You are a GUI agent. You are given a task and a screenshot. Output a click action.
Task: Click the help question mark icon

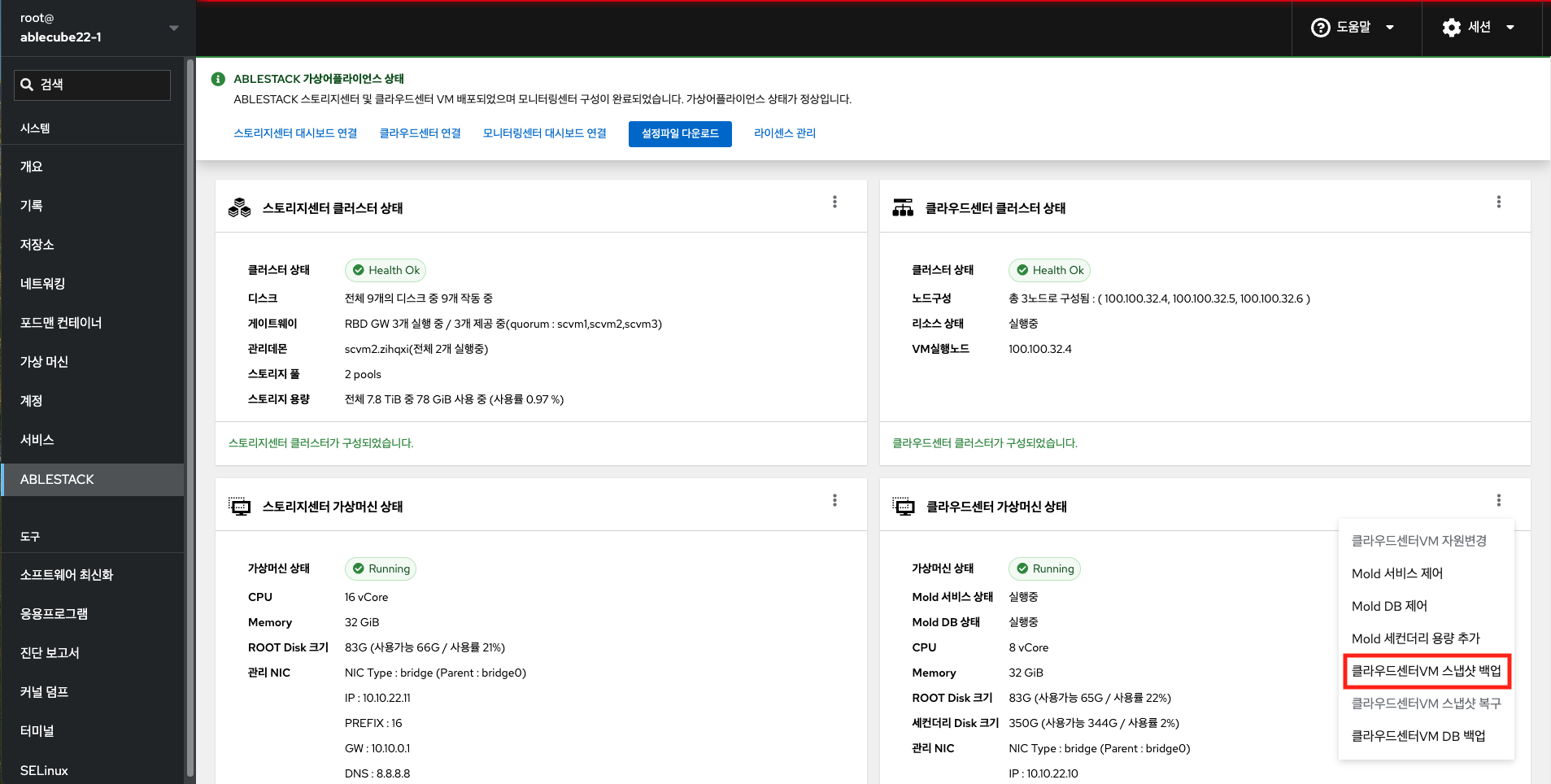pos(1320,28)
